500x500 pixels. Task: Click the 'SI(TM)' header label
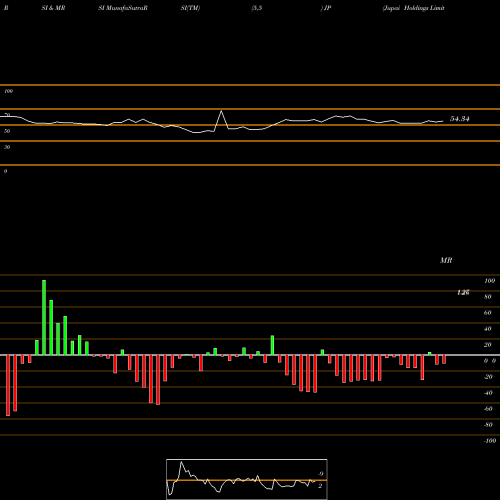click(190, 8)
